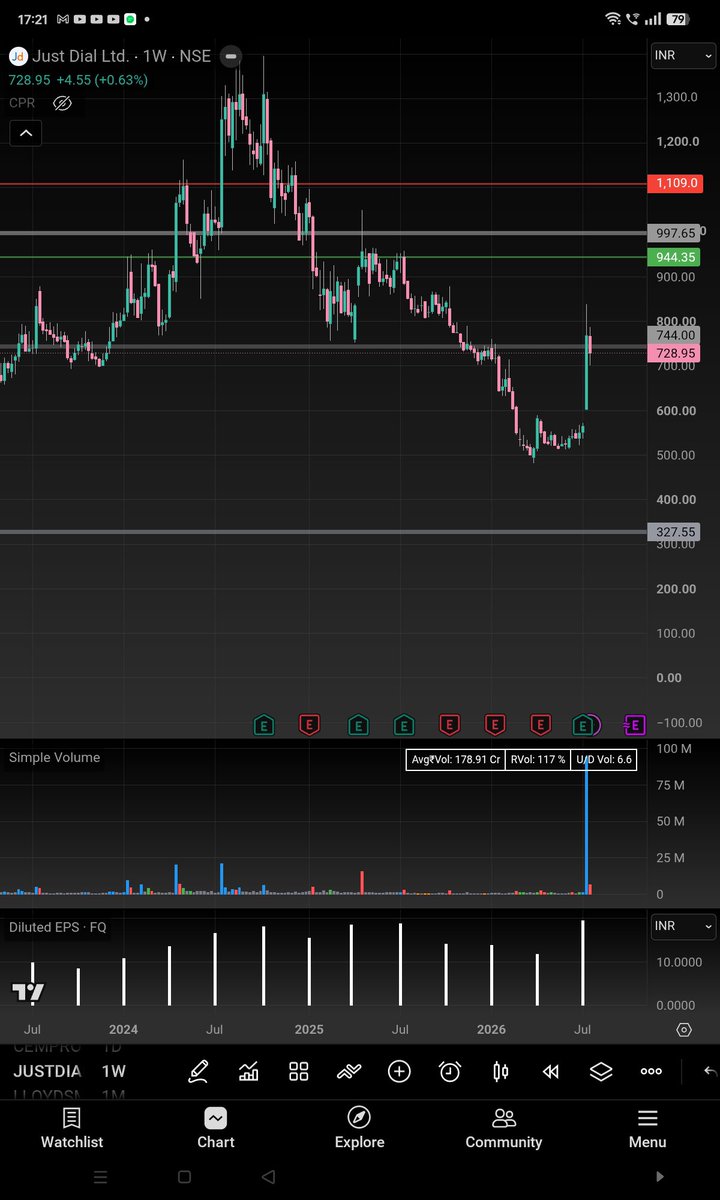Tap the Just Dial company logo icon
The image size is (720, 1200).
tap(18, 56)
